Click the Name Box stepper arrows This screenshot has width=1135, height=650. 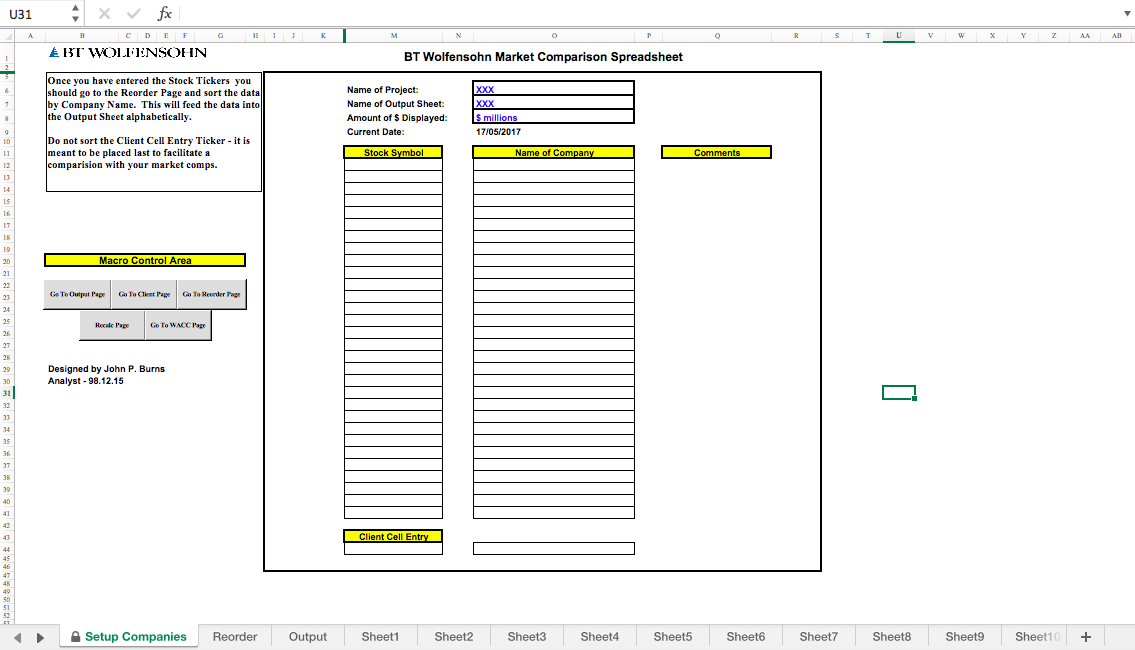(75, 14)
